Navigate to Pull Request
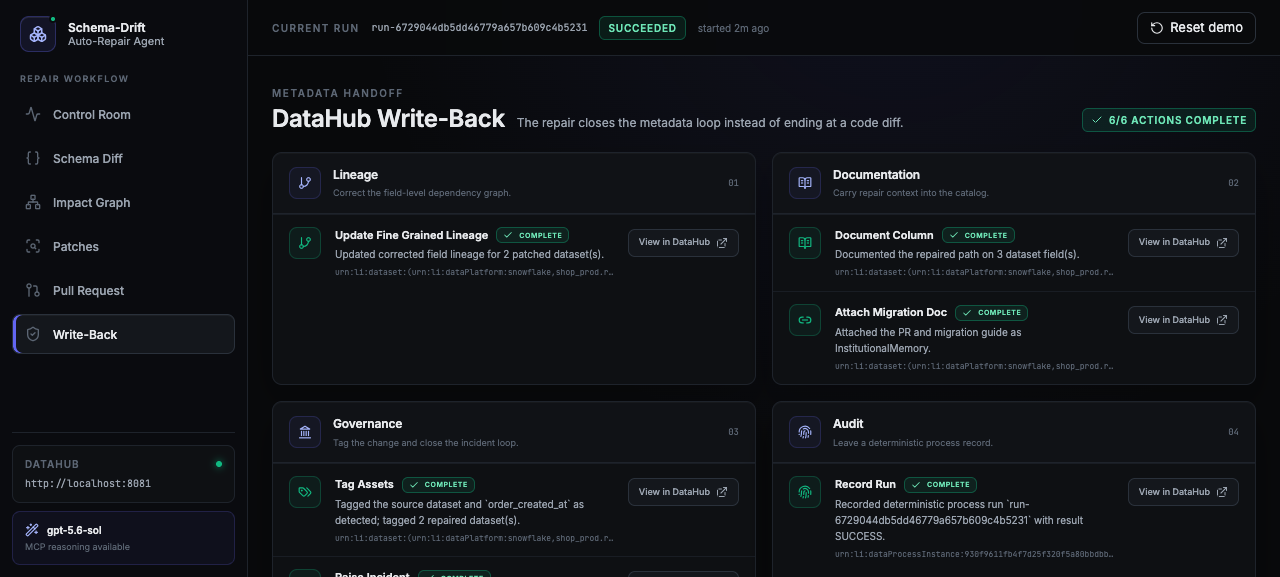 point(123,291)
